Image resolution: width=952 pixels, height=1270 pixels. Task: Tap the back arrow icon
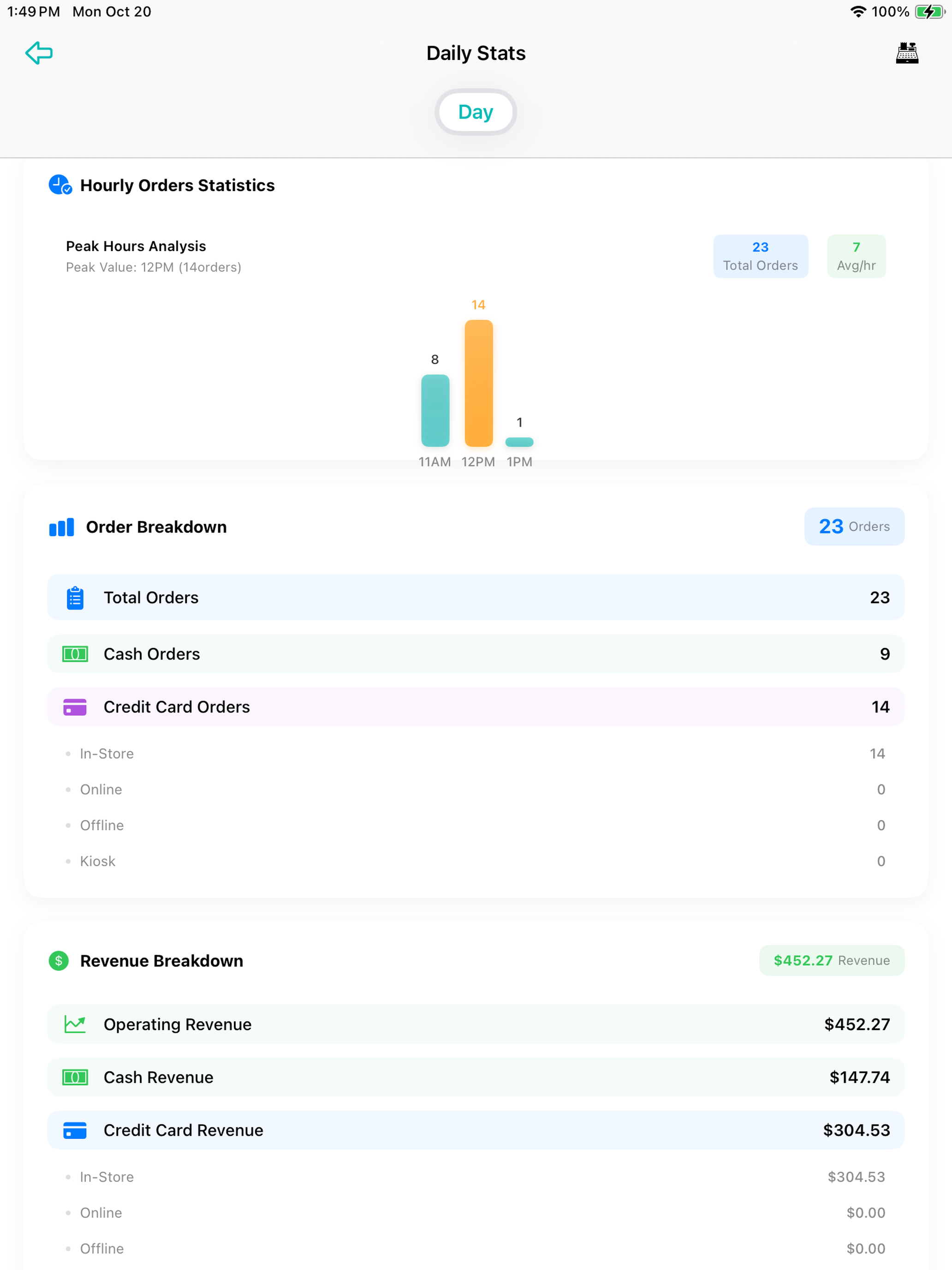(x=39, y=53)
